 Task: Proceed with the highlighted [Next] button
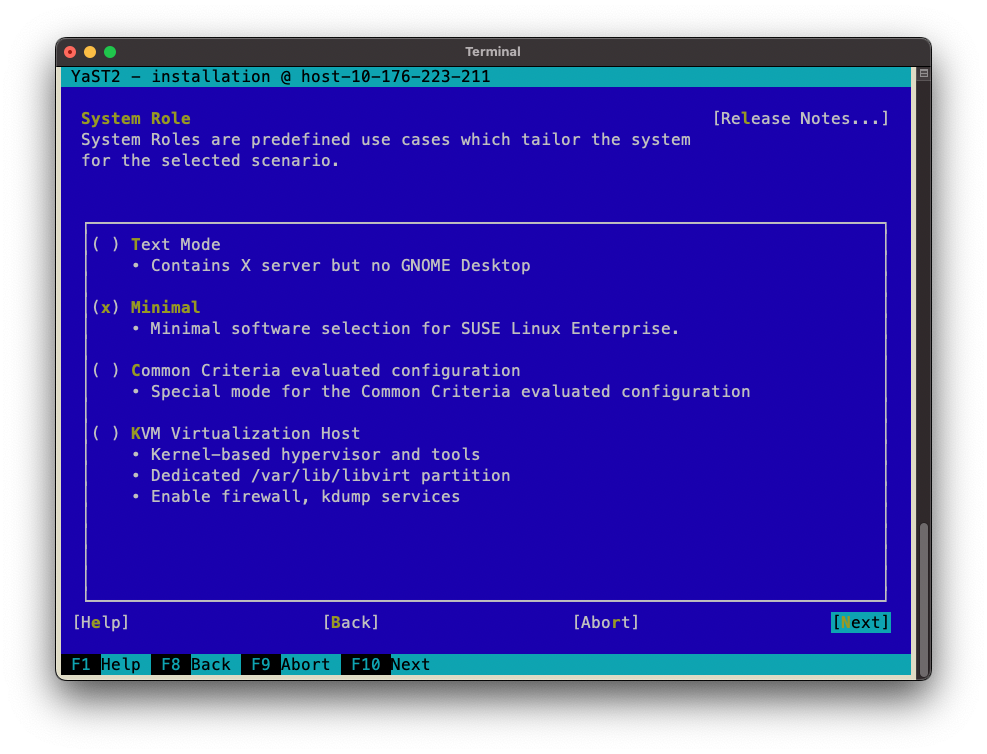860,622
